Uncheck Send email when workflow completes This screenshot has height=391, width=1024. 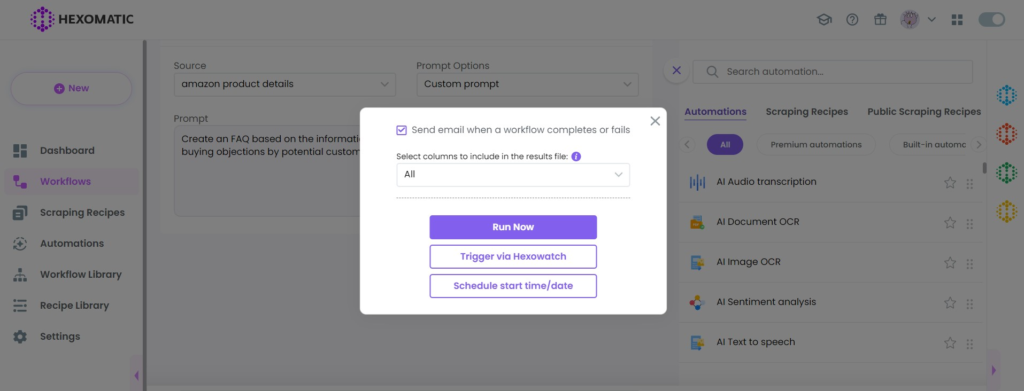402,130
